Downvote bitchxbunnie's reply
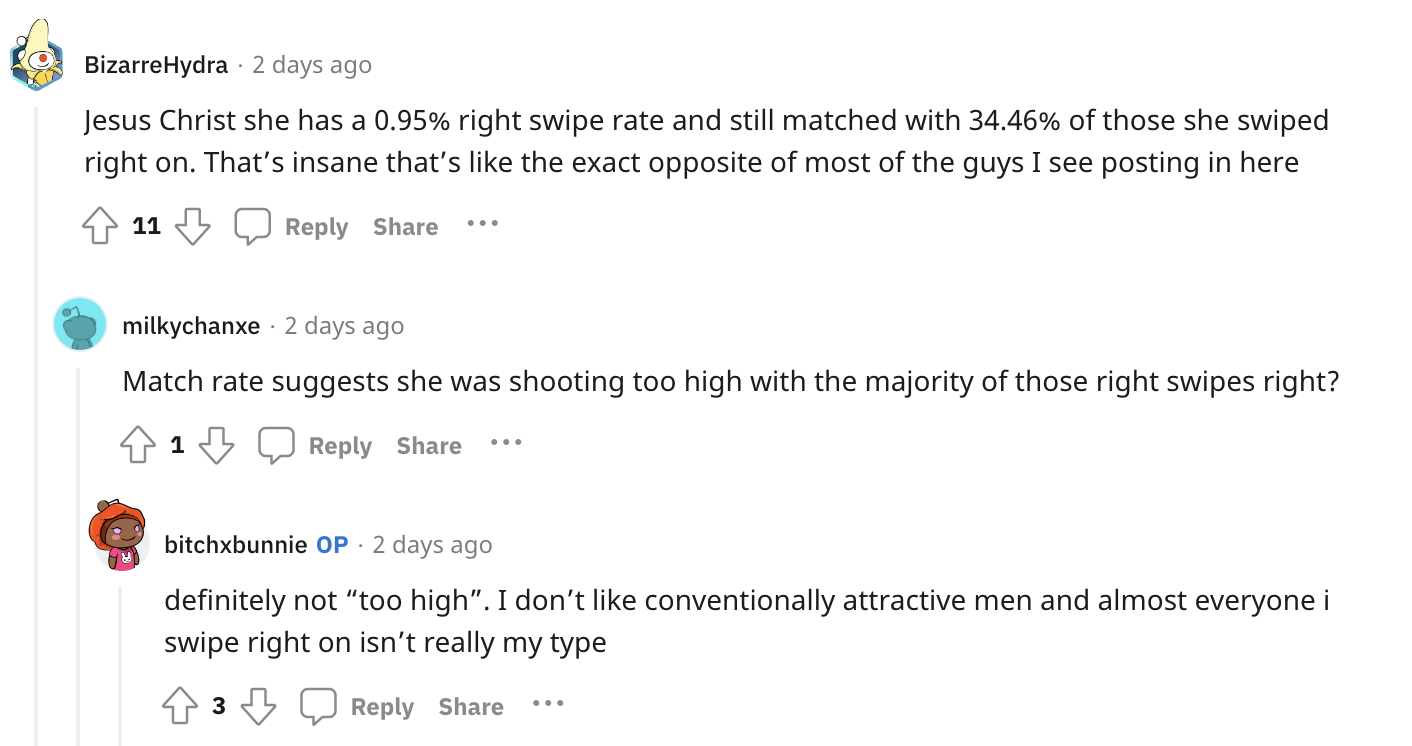 tap(258, 706)
